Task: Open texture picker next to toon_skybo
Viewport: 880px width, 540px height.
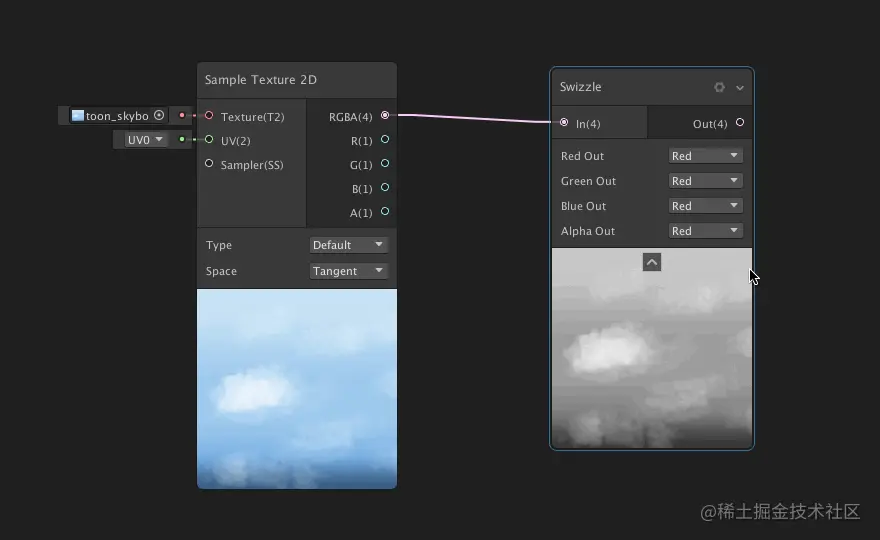Action: coord(159,115)
